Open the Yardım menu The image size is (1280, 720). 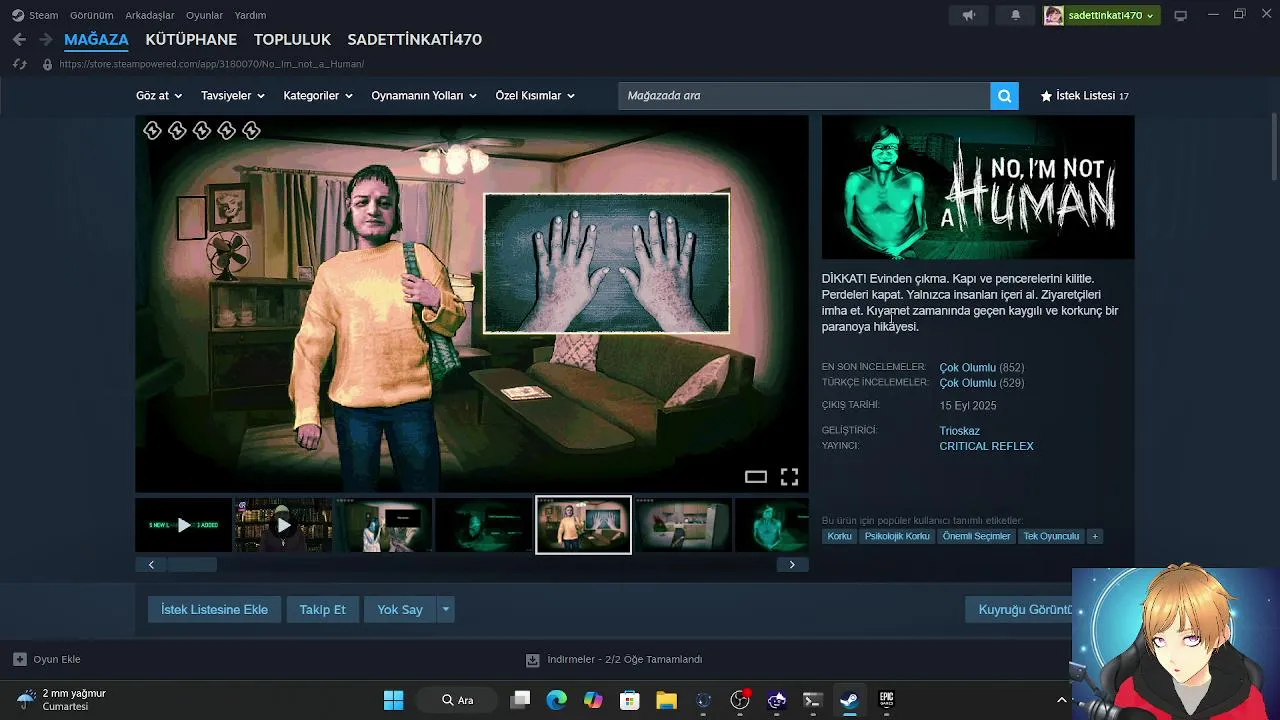click(250, 15)
